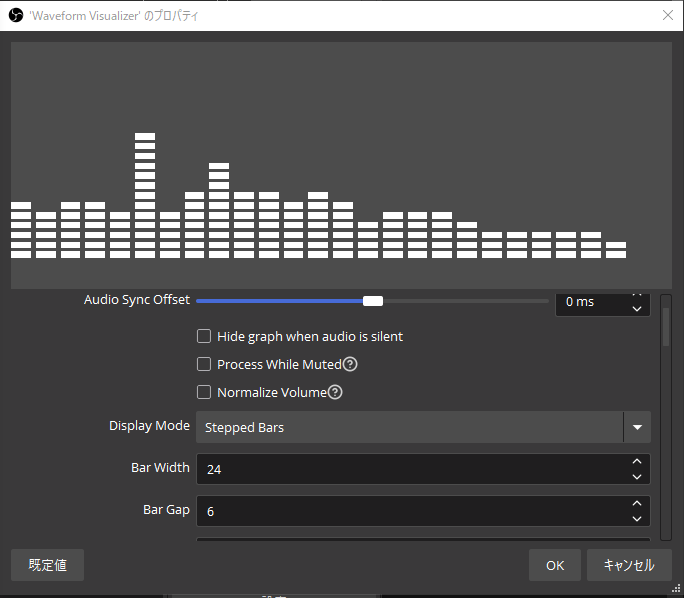
Task: Click the Audio Sync Offset slider handle
Action: coord(373,301)
